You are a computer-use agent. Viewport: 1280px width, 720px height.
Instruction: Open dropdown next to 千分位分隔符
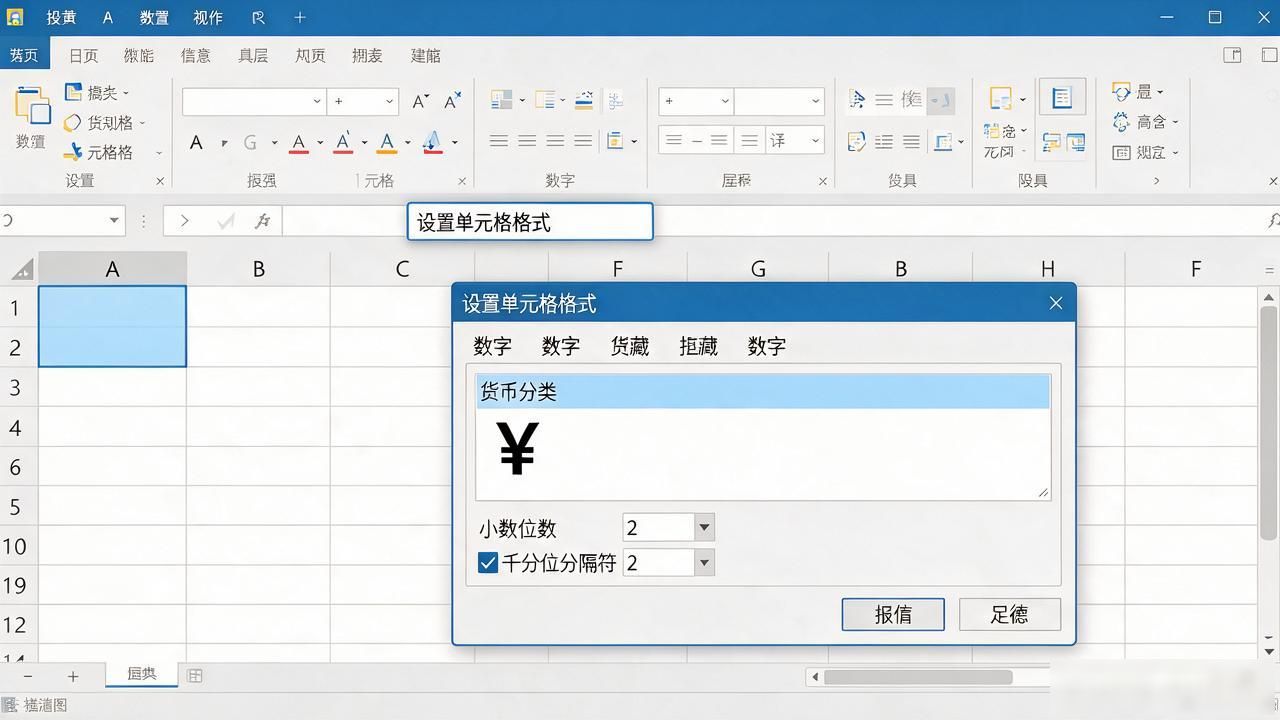pos(704,562)
